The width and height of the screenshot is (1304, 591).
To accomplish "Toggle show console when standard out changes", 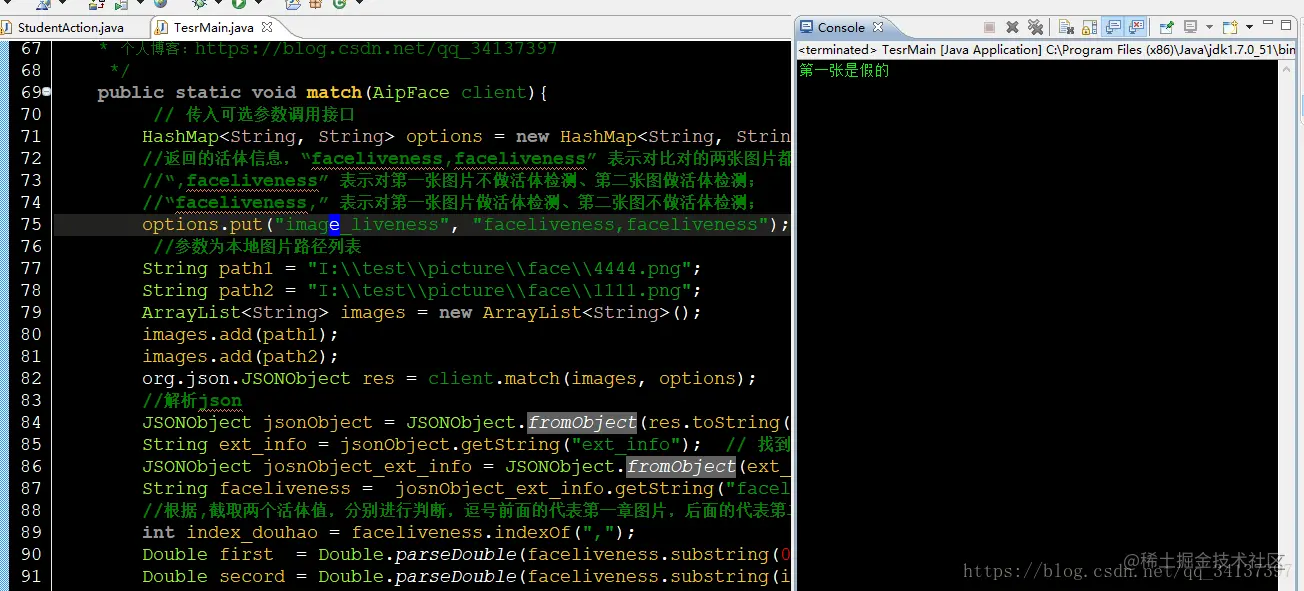I will 1113,27.
